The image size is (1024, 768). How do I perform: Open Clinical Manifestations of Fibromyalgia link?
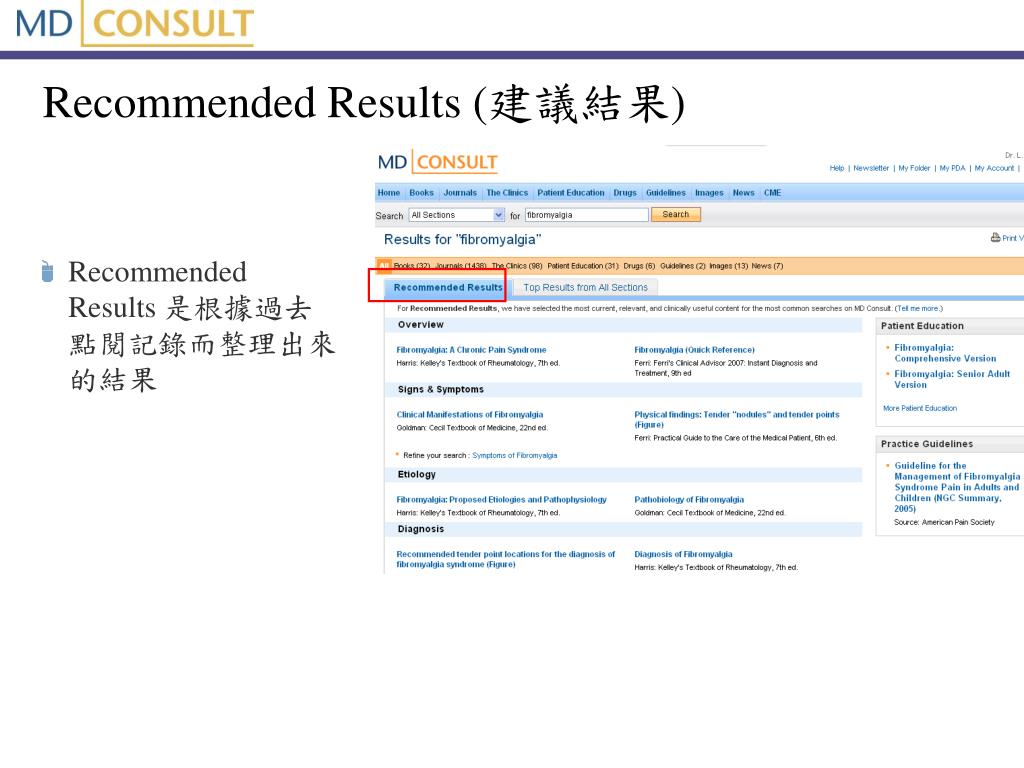pos(470,415)
